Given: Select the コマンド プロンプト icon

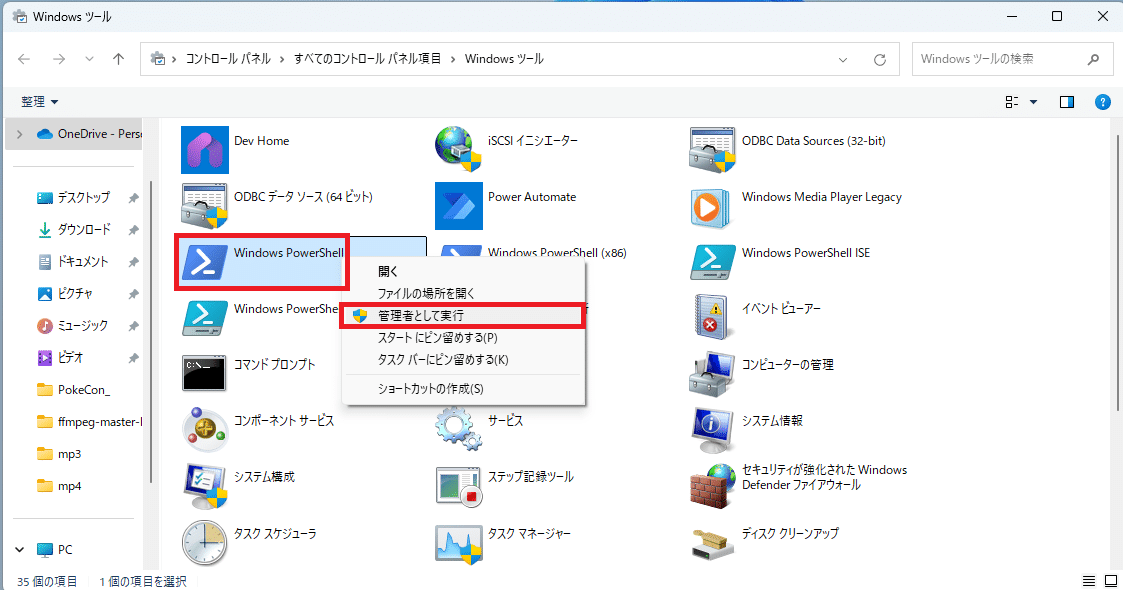Looking at the screenshot, I should click(204, 373).
